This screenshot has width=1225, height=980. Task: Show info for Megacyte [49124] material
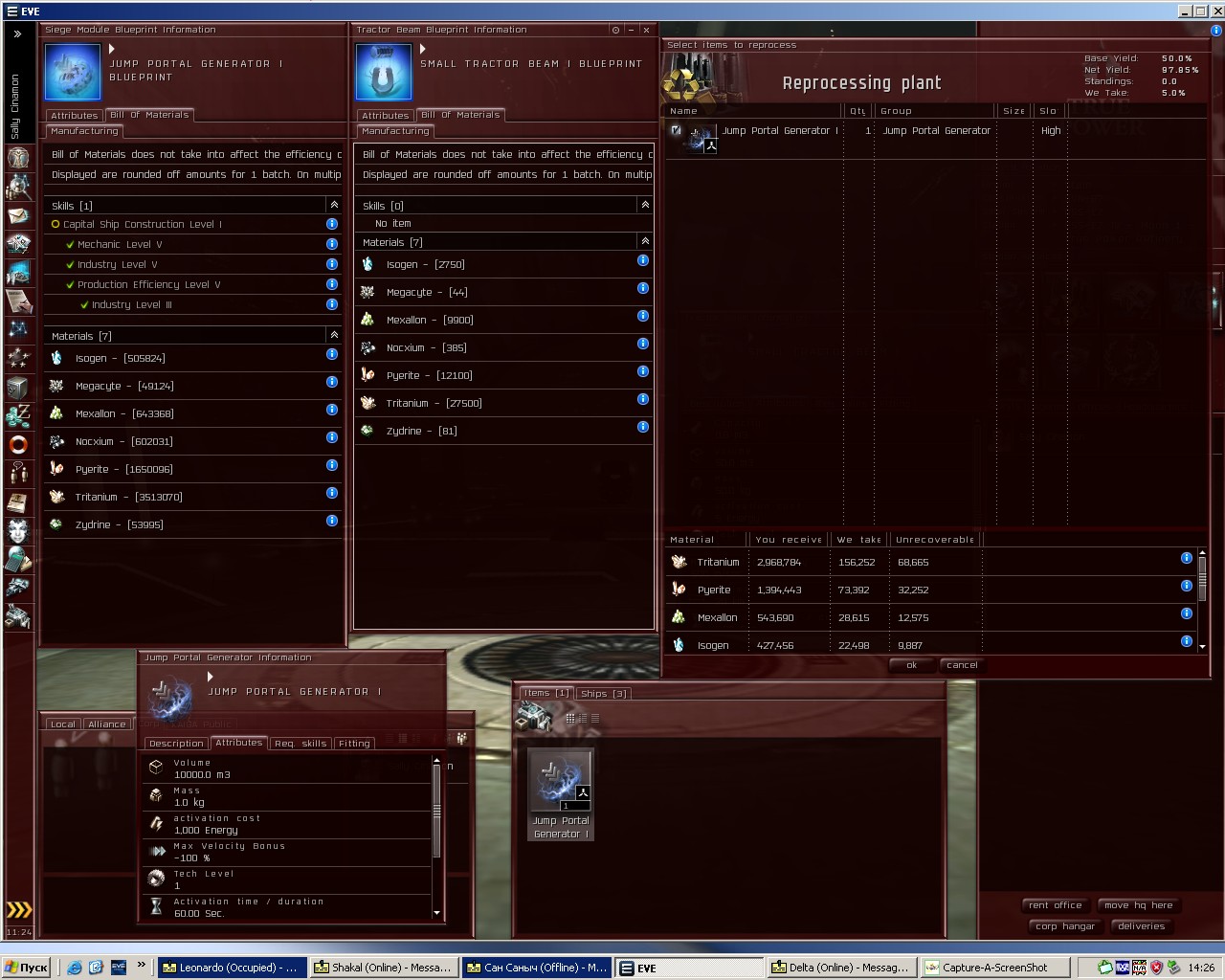(332, 382)
